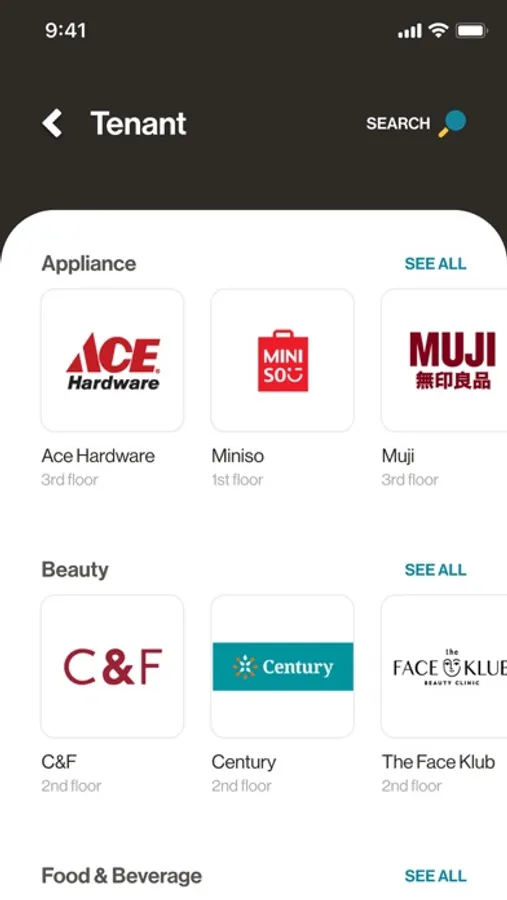This screenshot has height=900, width=507.
Task: Open the Ace Hardware name link
Action: tap(98, 456)
